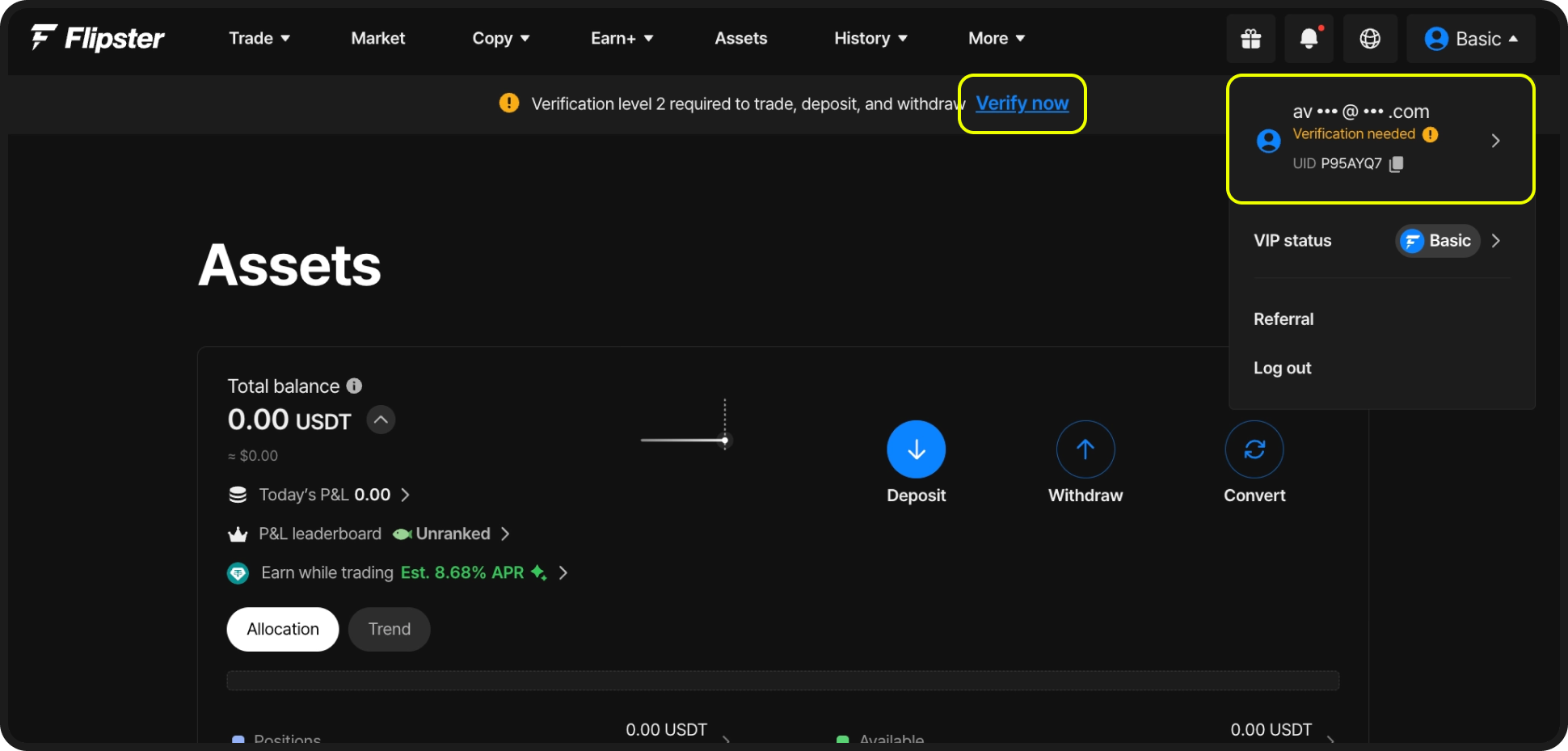The height and width of the screenshot is (751, 1568).
Task: Expand the Trade menu
Action: (259, 38)
